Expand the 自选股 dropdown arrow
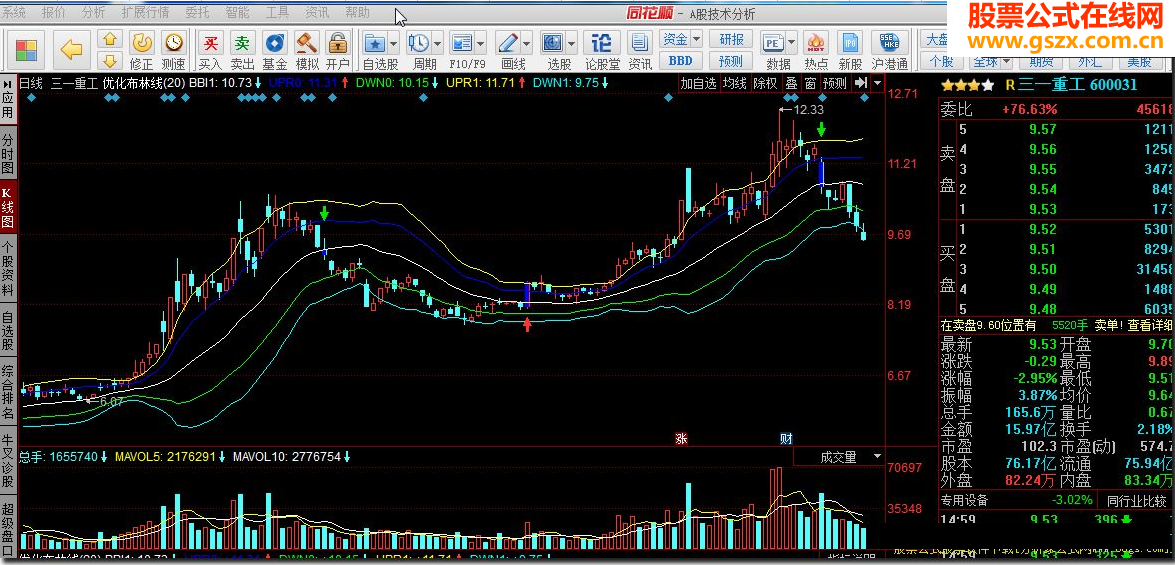 (394, 43)
